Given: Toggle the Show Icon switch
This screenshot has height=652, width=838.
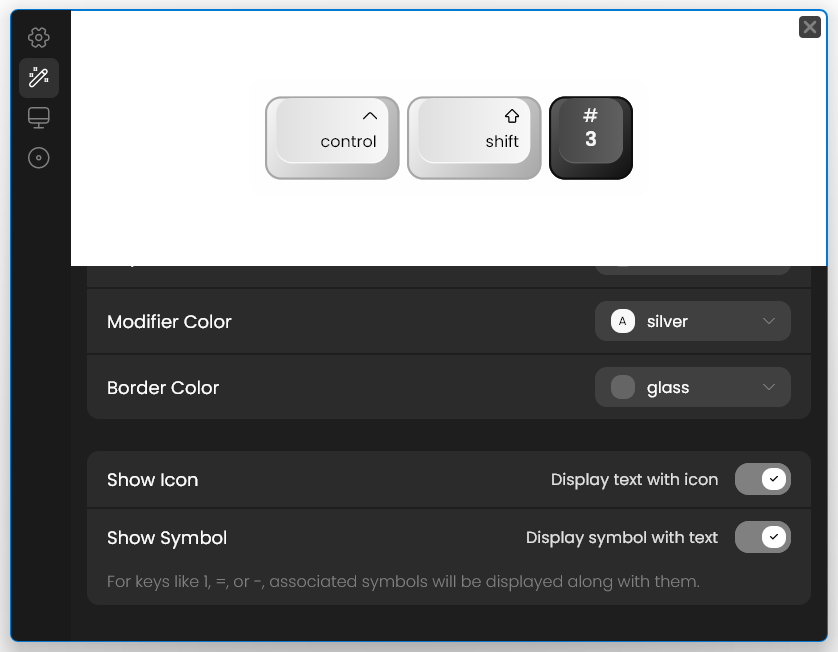Looking at the screenshot, I should point(763,479).
